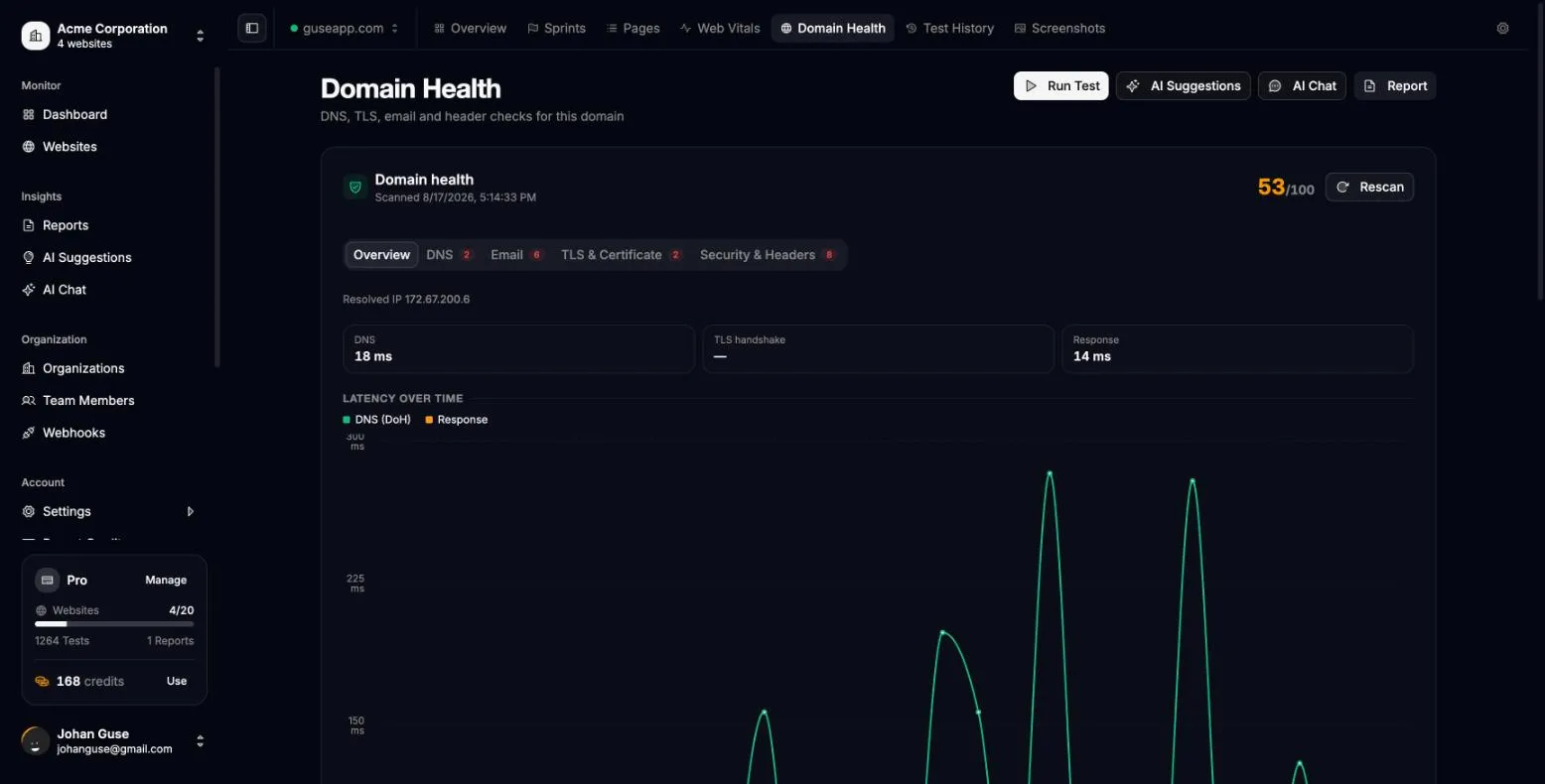Image resolution: width=1545 pixels, height=784 pixels.
Task: Click the document icon on Report button
Action: (x=1370, y=86)
